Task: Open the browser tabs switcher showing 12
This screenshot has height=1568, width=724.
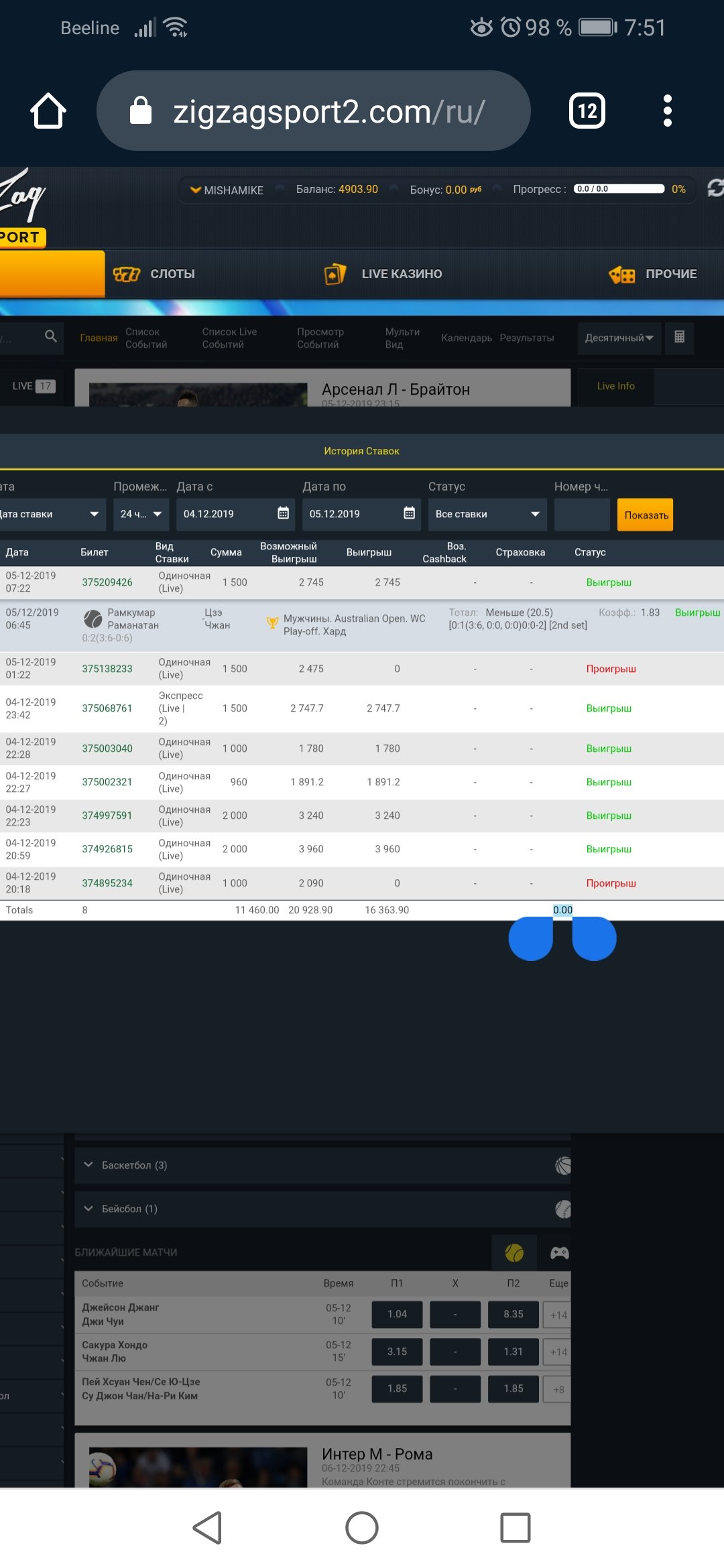Action: point(587,111)
